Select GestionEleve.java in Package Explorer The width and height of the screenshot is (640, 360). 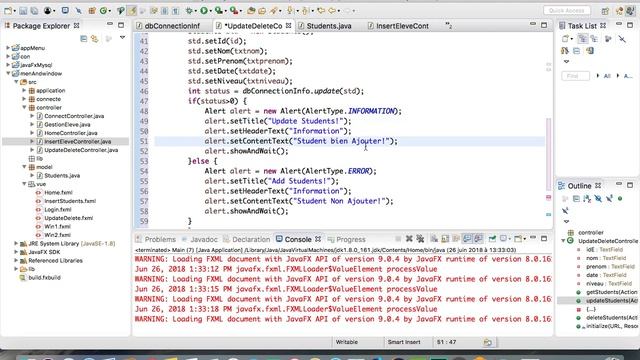(67, 124)
